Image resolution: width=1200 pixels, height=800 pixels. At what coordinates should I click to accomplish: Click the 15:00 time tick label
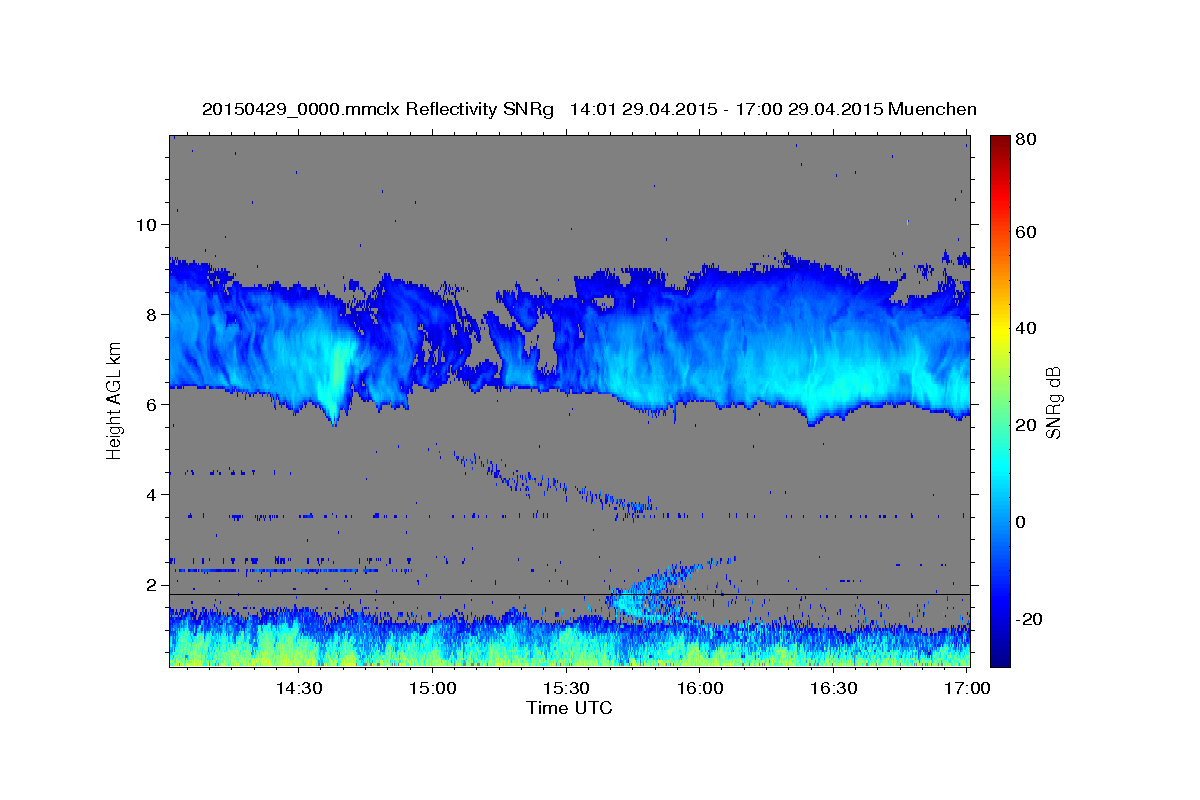click(x=432, y=689)
